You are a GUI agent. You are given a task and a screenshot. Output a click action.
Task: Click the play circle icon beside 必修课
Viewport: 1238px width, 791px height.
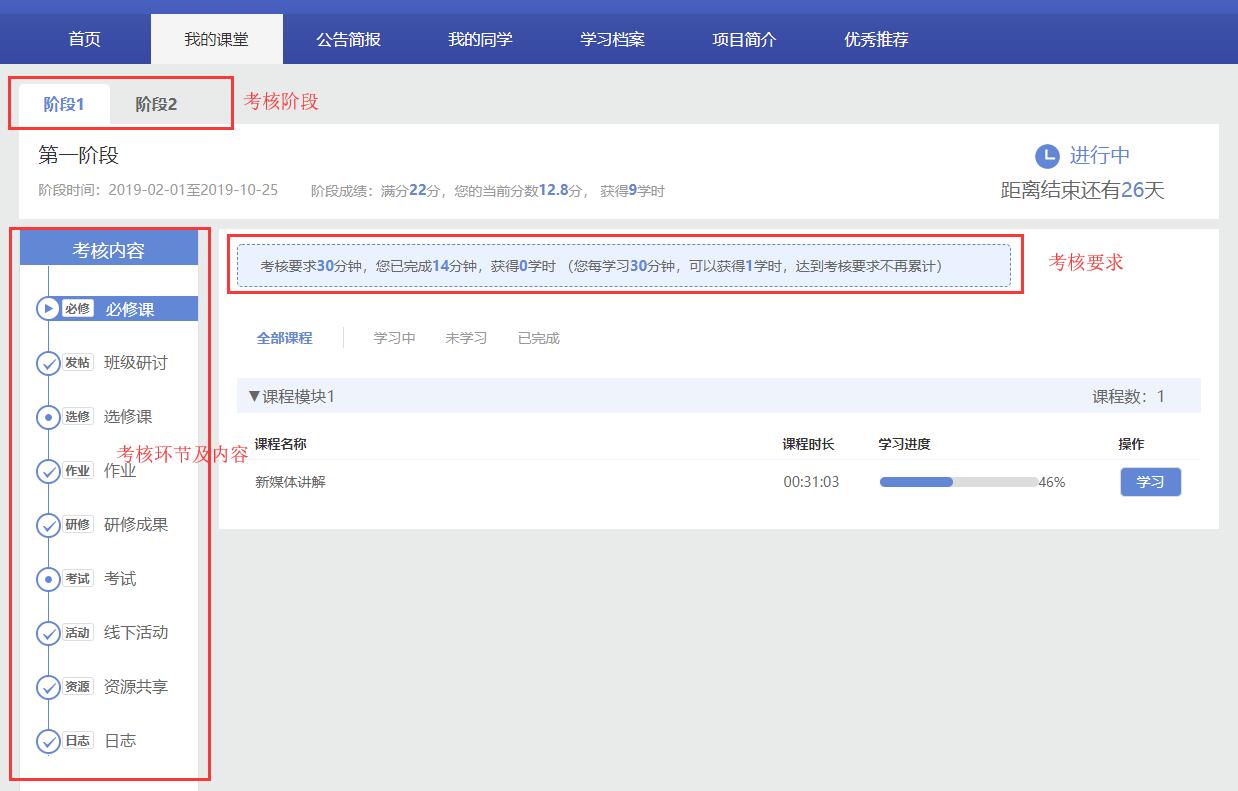48,309
